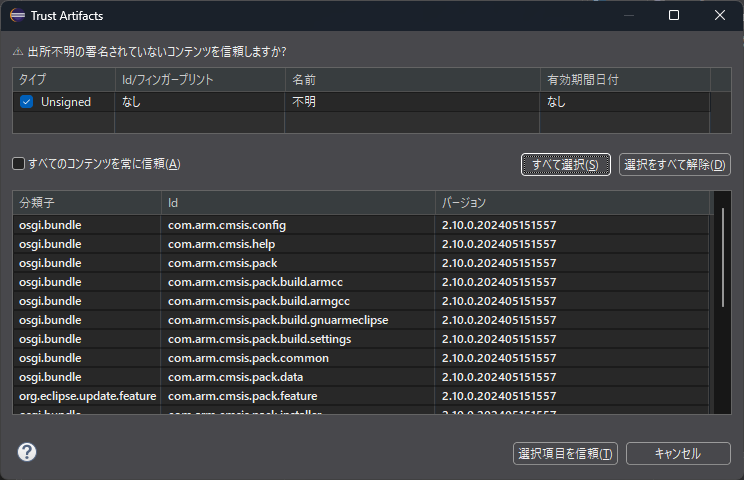Click the help question mark icon

tap(27, 452)
